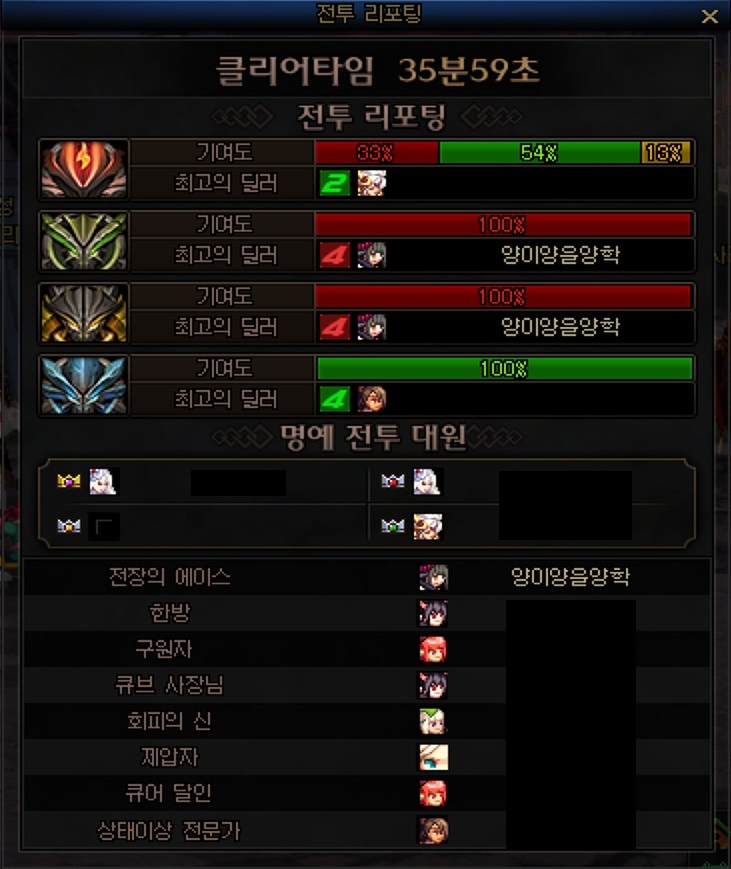Click the red flame boss emblem icon
The height and width of the screenshot is (869, 731).
[84, 169]
